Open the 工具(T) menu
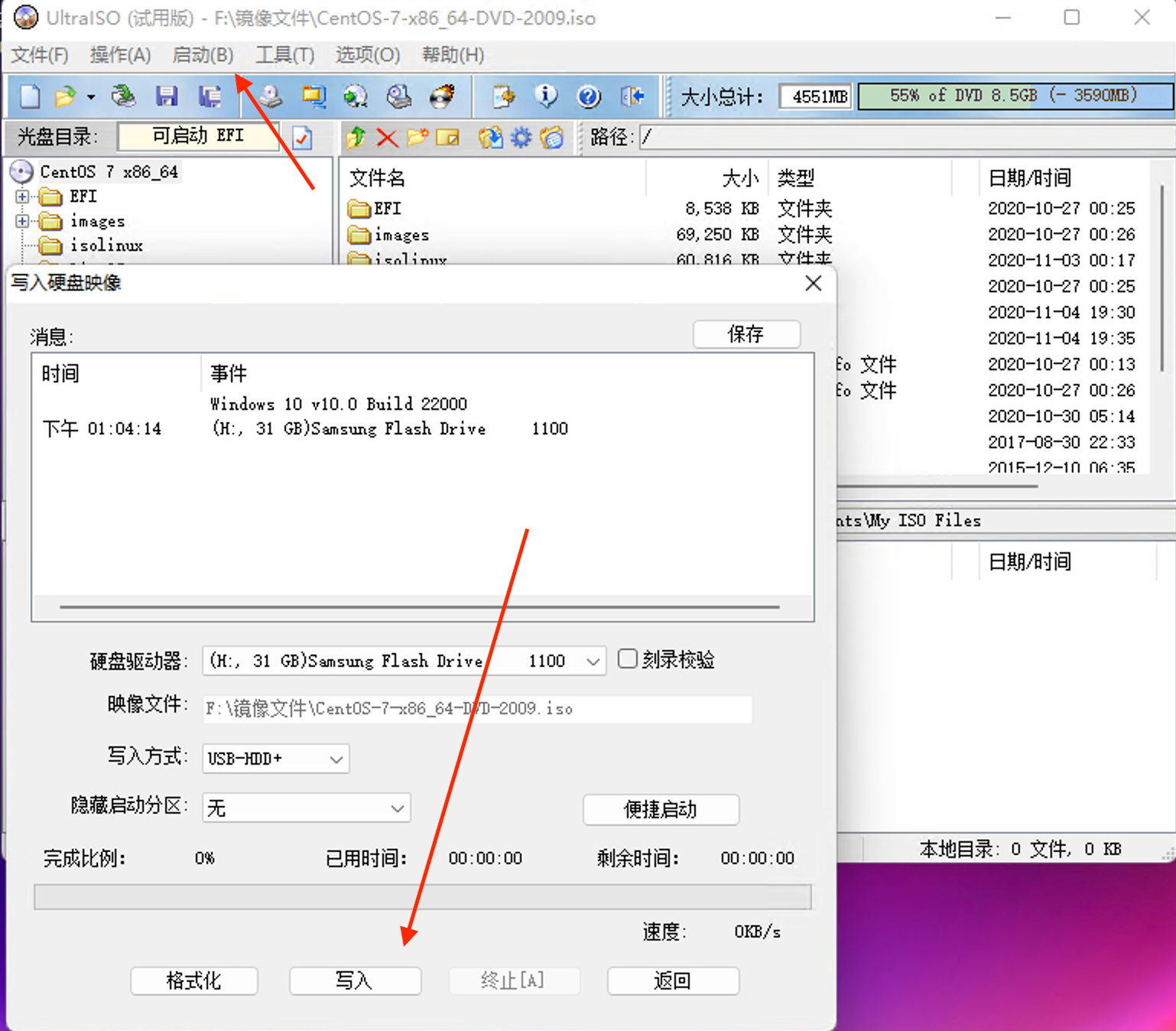 (284, 55)
